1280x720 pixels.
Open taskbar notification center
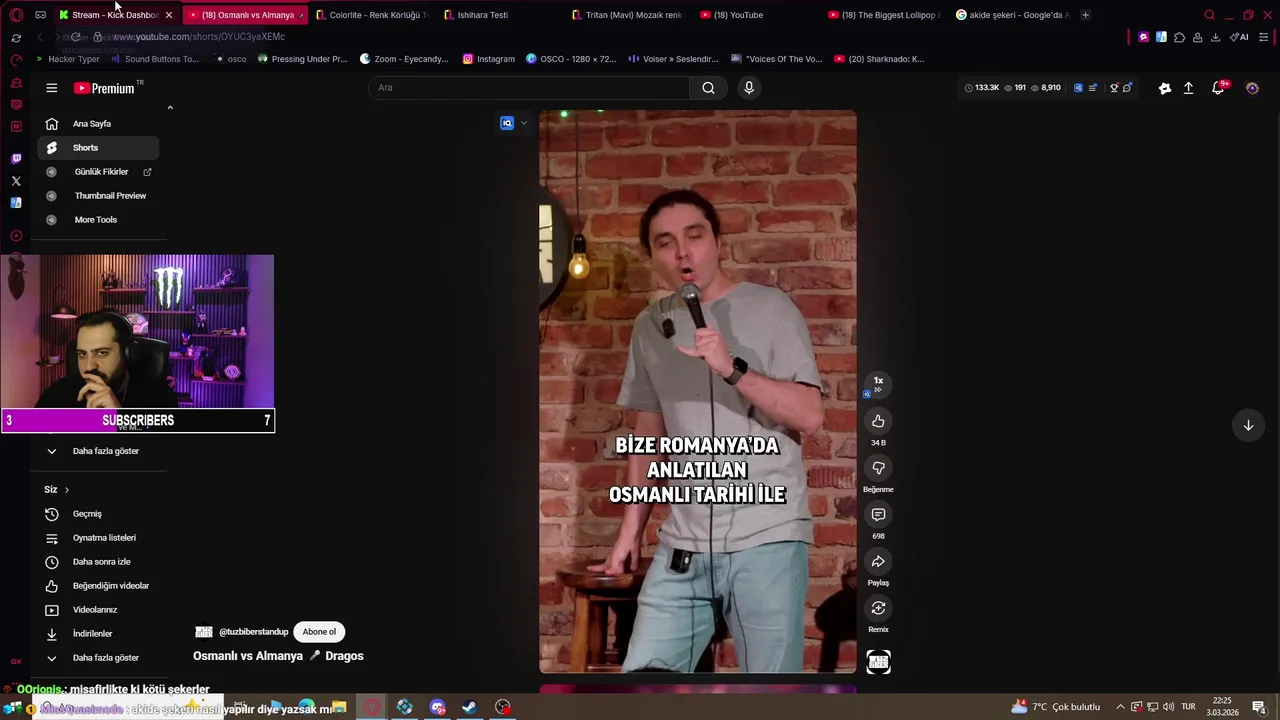[1259, 707]
